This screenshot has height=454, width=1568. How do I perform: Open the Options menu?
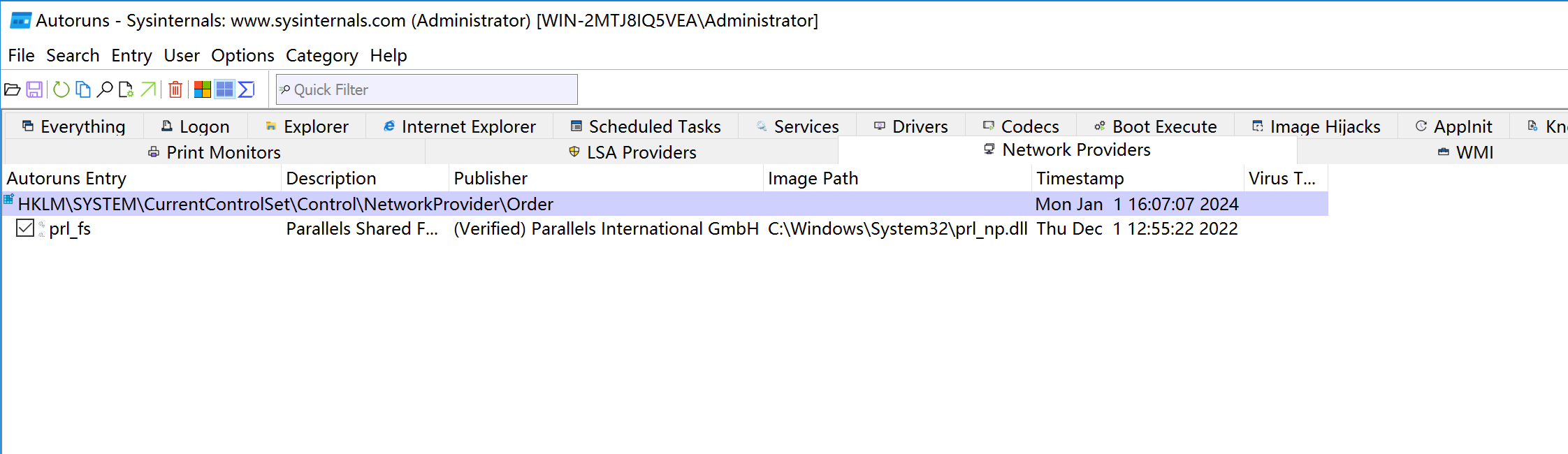[242, 55]
